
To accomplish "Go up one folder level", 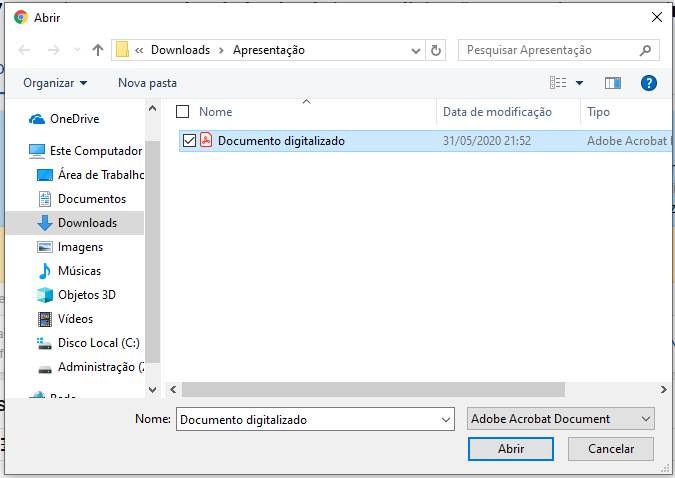I will coord(98,50).
